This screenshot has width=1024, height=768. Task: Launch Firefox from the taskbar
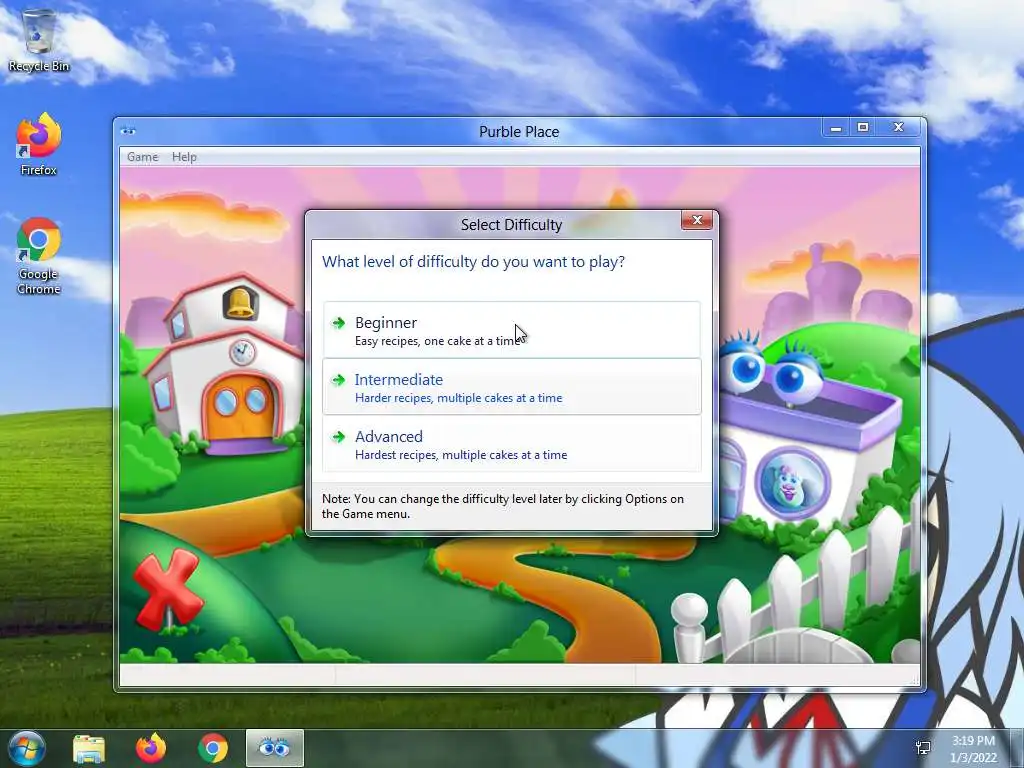coord(150,748)
